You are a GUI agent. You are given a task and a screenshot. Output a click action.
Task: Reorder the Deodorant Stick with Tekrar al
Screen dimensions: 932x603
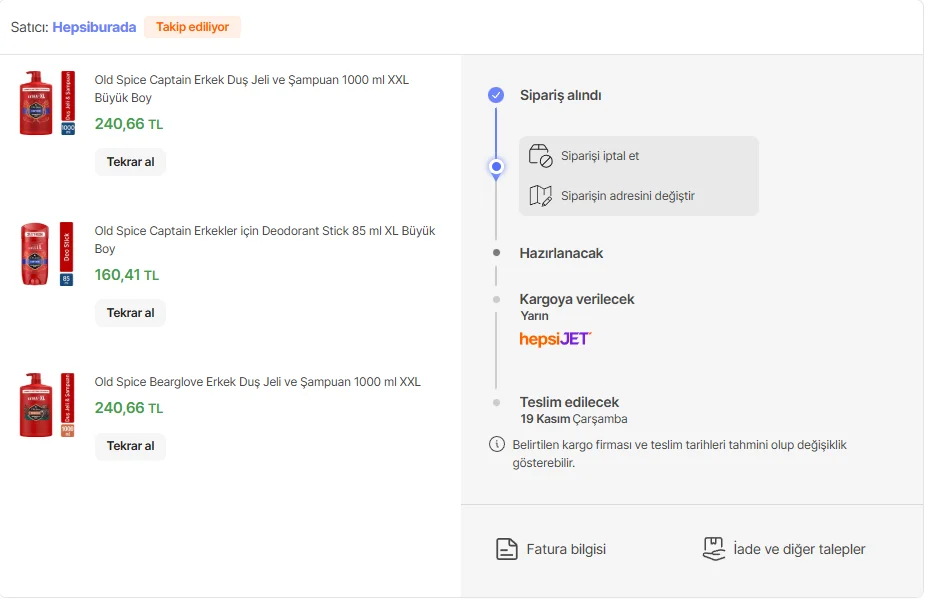pos(130,313)
